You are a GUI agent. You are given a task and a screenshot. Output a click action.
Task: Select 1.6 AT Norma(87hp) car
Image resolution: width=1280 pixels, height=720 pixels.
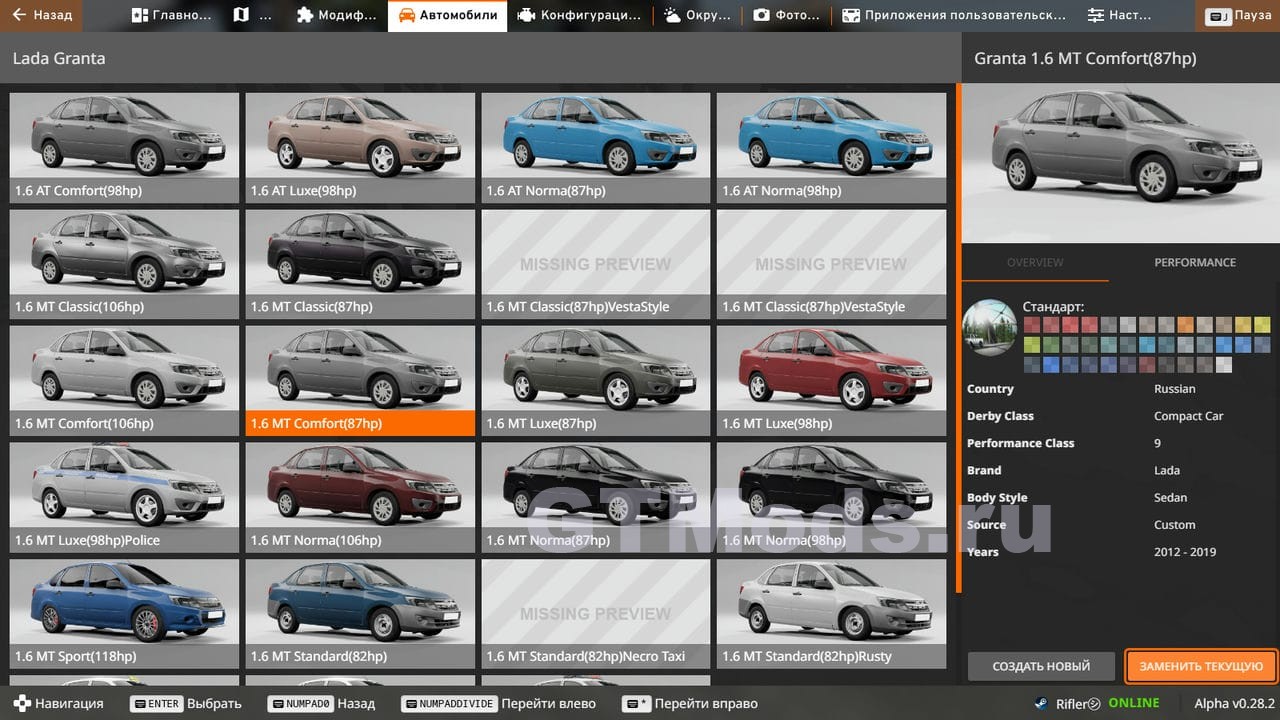point(596,148)
